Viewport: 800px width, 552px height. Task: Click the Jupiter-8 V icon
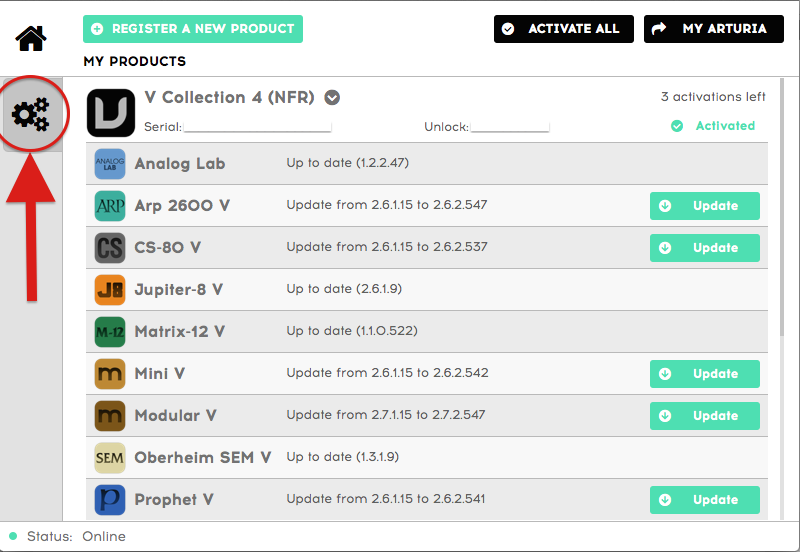[x=110, y=290]
